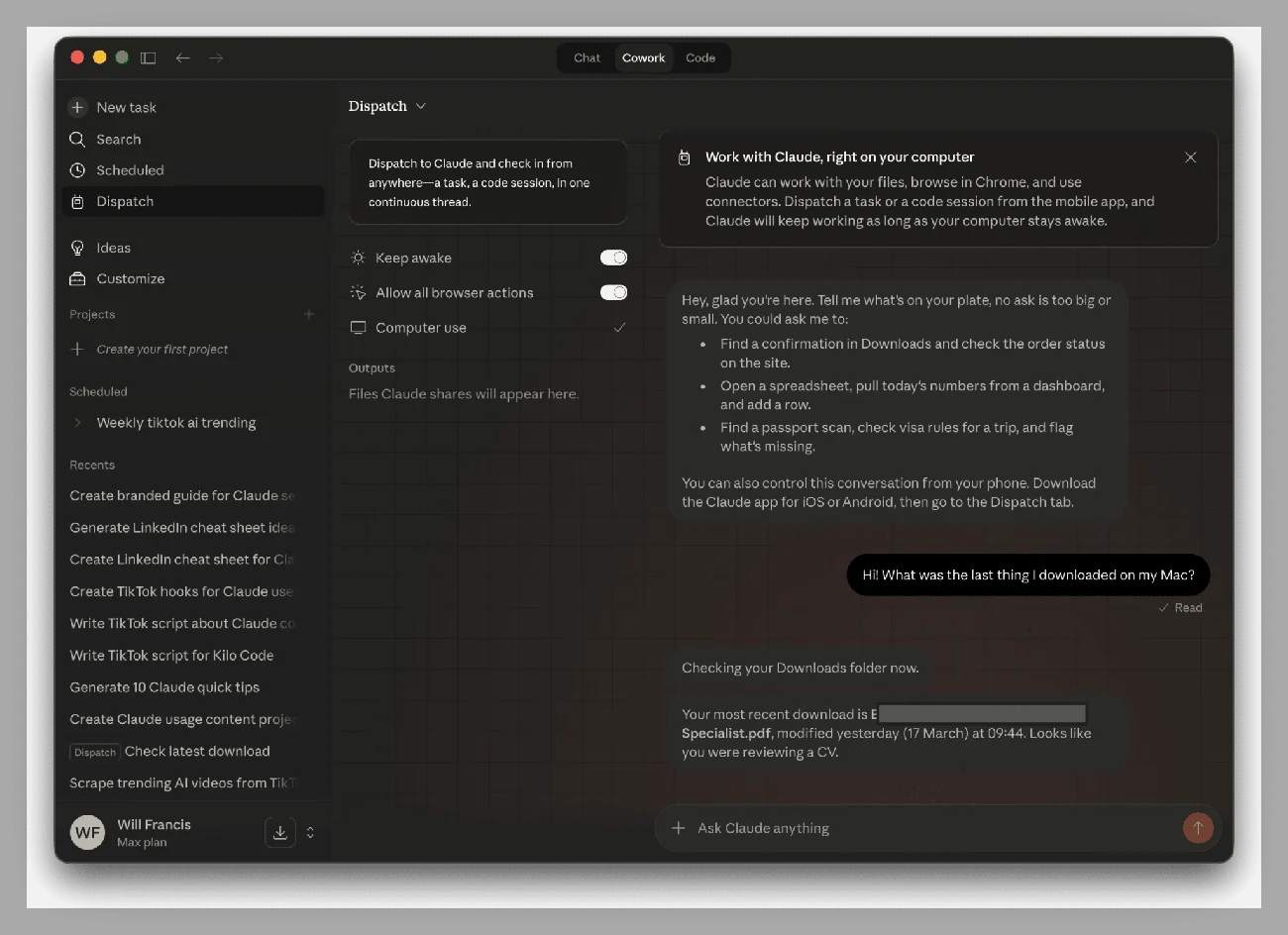1288x935 pixels.
Task: Switch to the Code tab
Action: click(x=700, y=58)
